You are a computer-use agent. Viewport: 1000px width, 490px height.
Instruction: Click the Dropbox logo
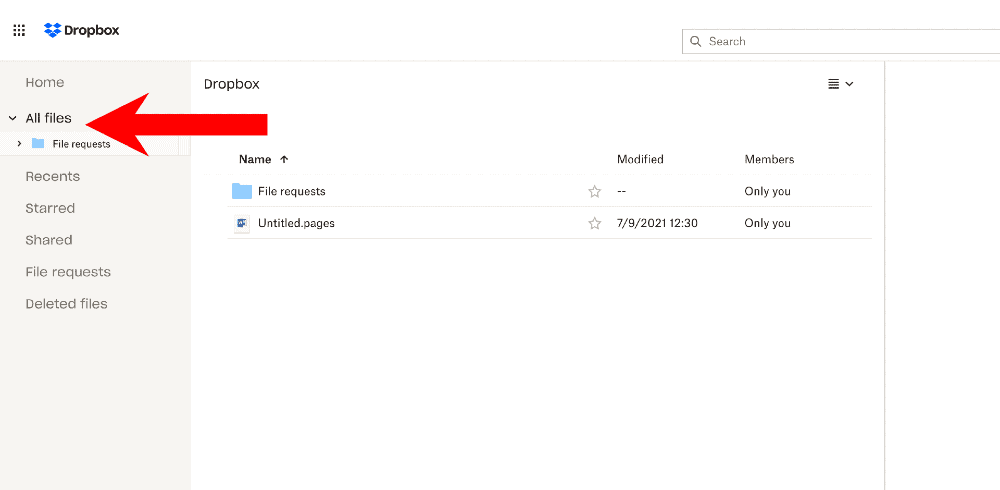tap(82, 30)
